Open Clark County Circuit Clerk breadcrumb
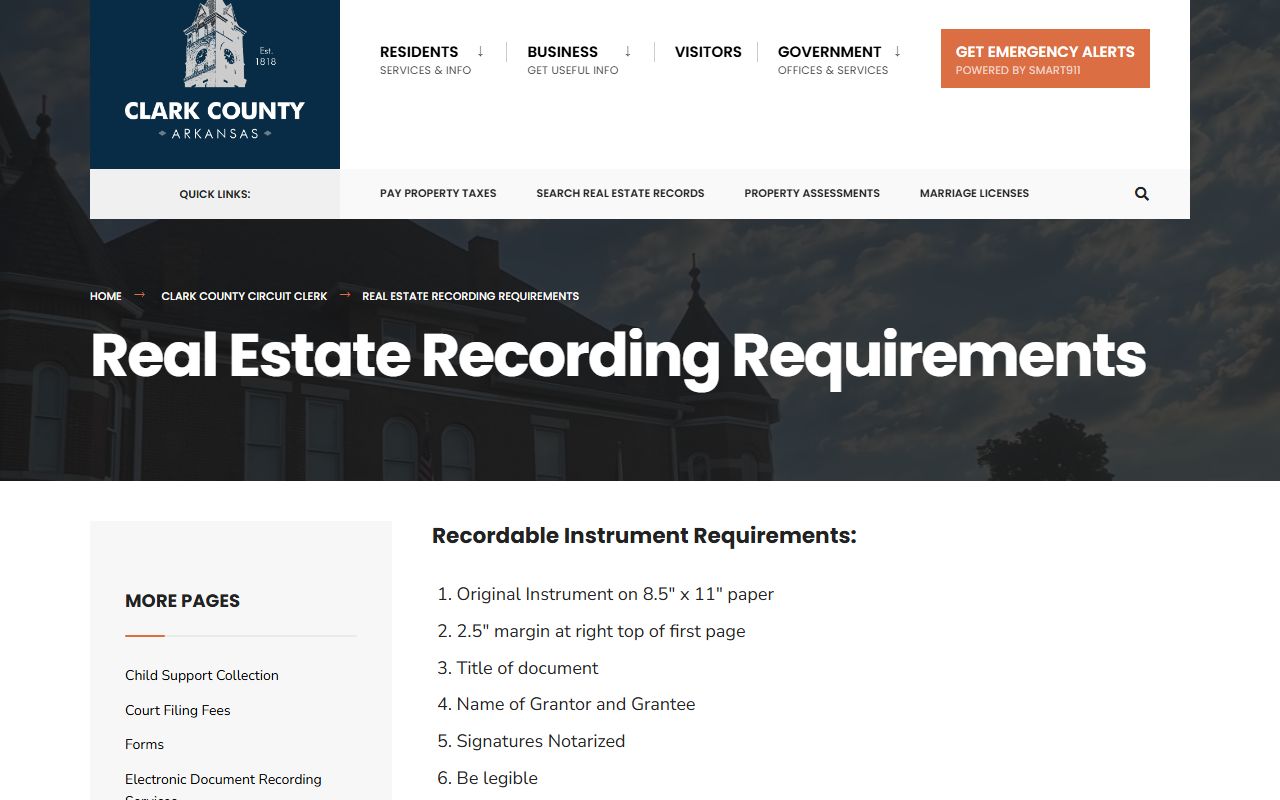This screenshot has height=800, width=1280. (x=244, y=296)
